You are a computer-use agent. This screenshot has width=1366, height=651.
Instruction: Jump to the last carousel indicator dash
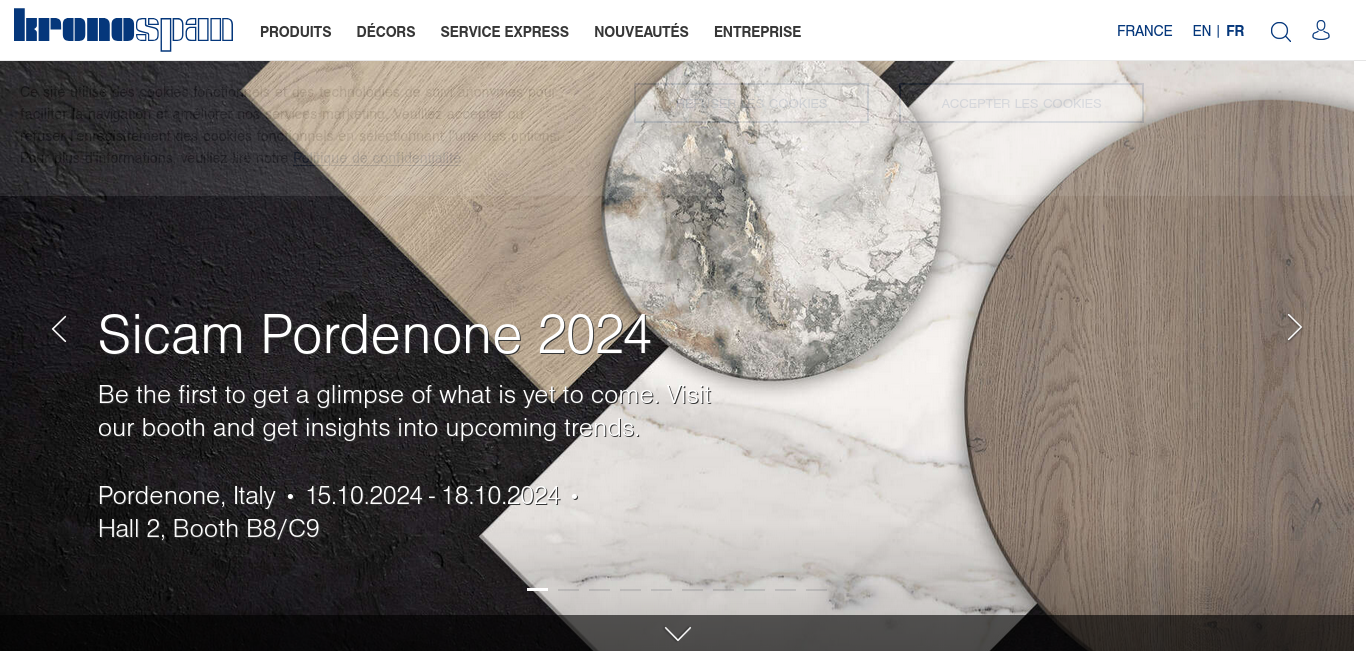click(x=816, y=589)
